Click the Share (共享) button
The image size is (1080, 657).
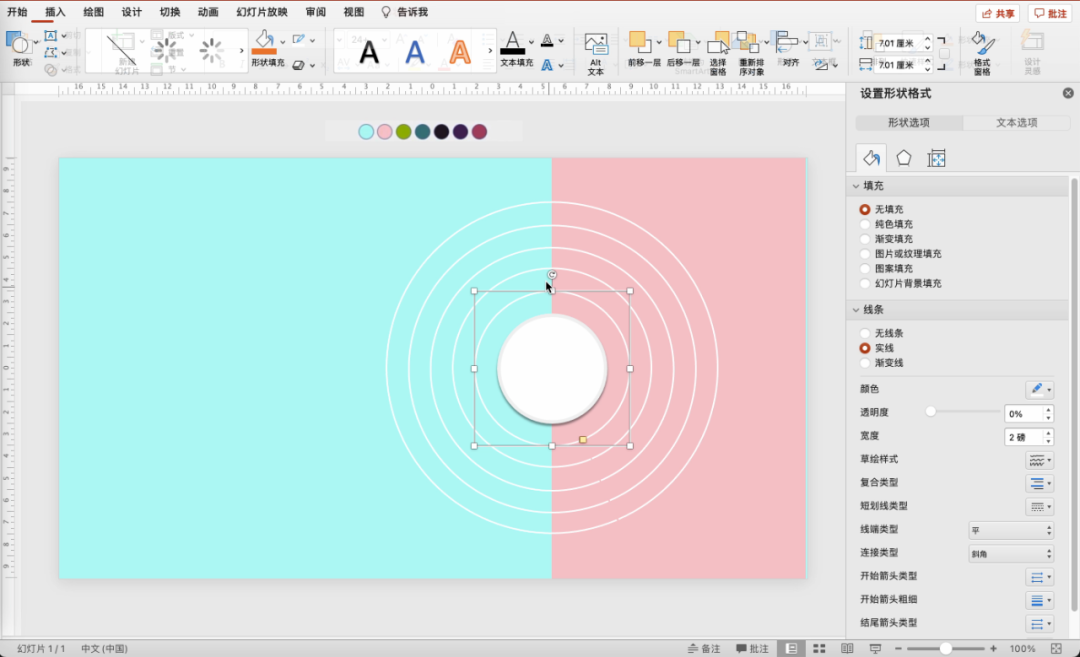[997, 13]
